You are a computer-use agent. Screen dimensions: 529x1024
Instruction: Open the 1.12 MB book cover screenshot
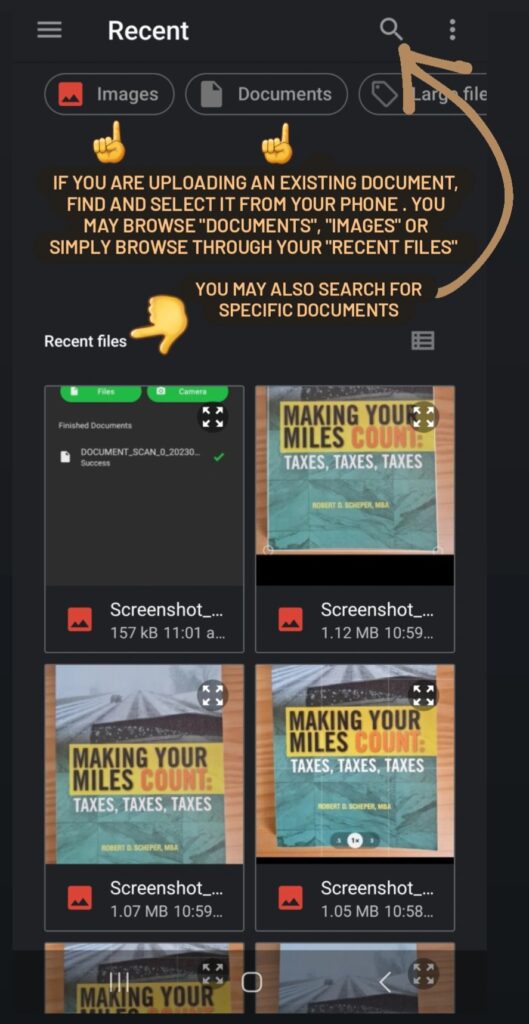pyautogui.click(x=355, y=519)
